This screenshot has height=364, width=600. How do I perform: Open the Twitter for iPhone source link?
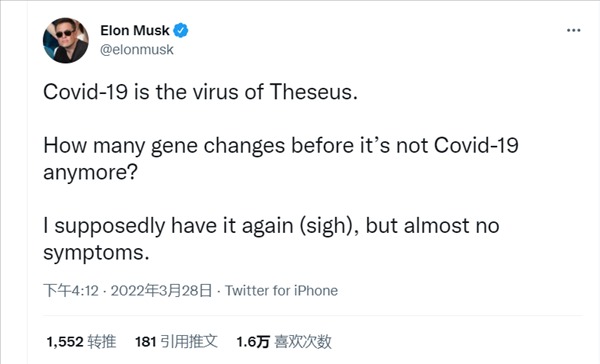point(281,291)
